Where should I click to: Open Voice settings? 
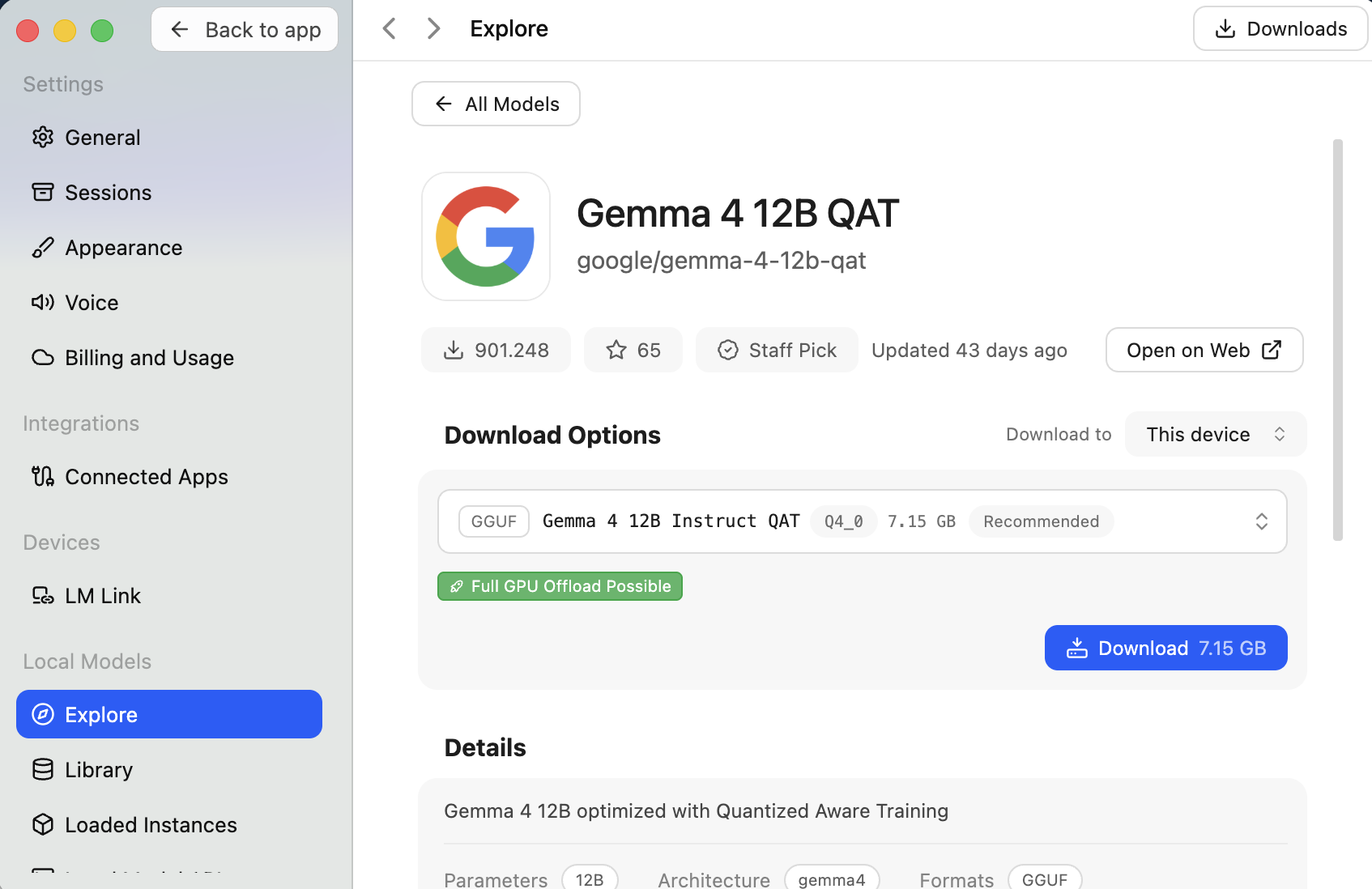tap(169, 303)
